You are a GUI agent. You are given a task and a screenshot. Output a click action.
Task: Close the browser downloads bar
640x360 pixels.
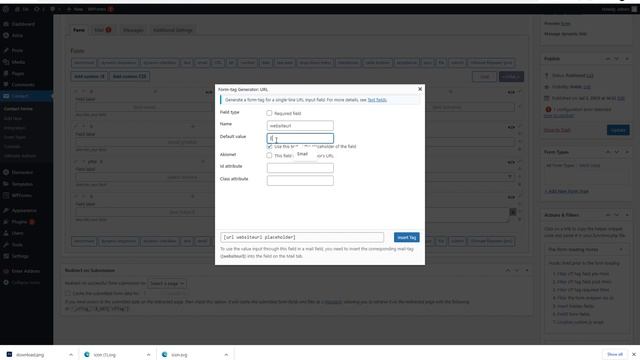[634, 354]
